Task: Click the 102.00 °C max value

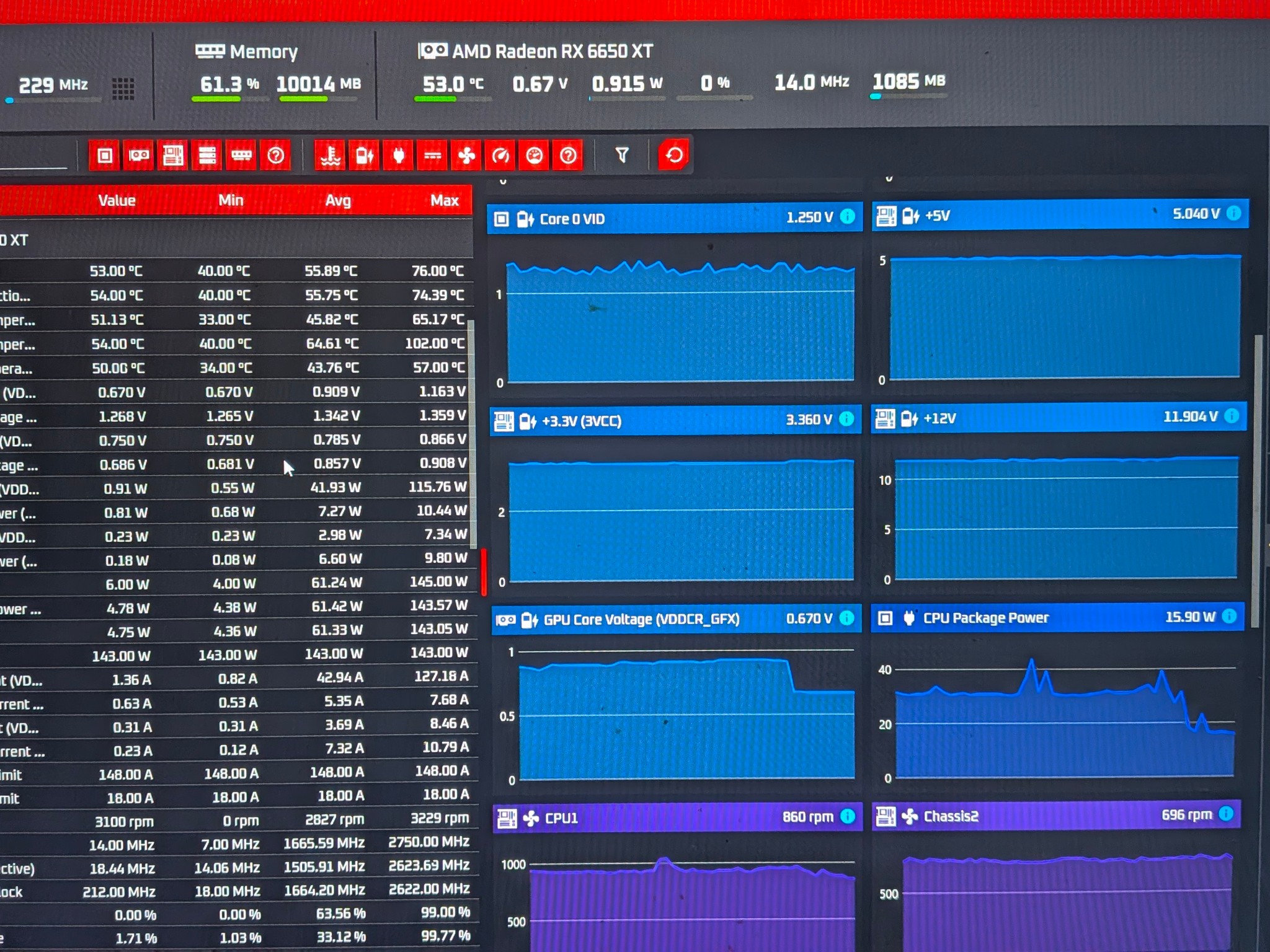Action: 435,343
